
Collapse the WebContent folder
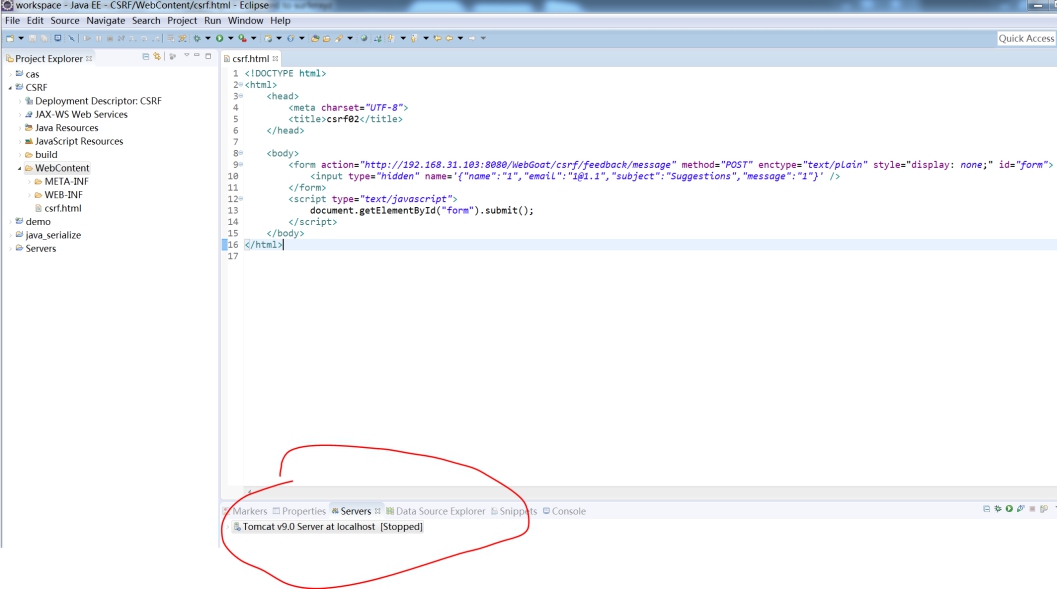pos(20,168)
